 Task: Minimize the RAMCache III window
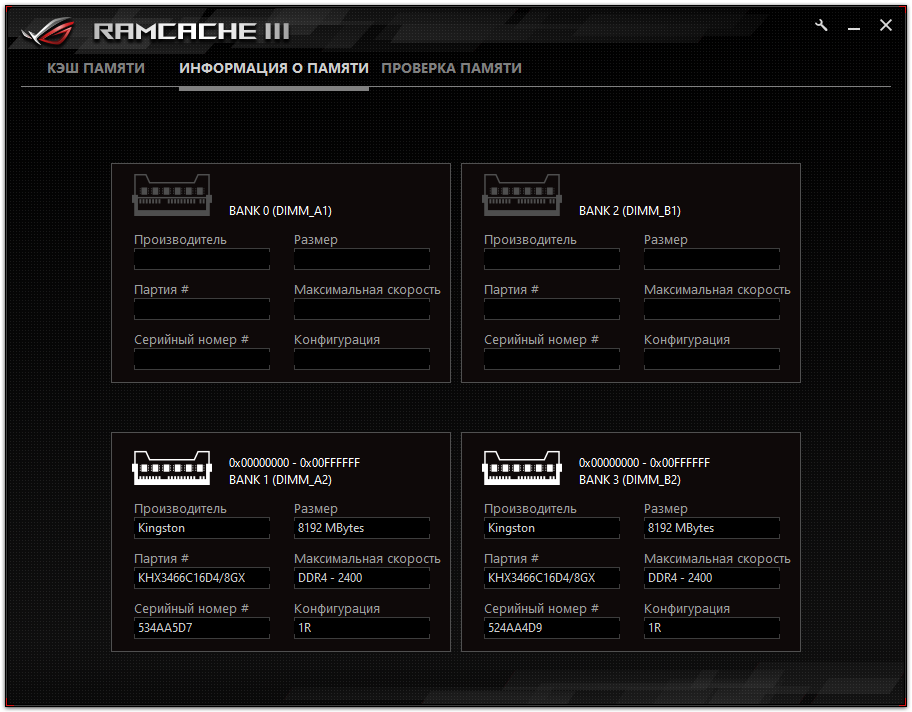(853, 27)
